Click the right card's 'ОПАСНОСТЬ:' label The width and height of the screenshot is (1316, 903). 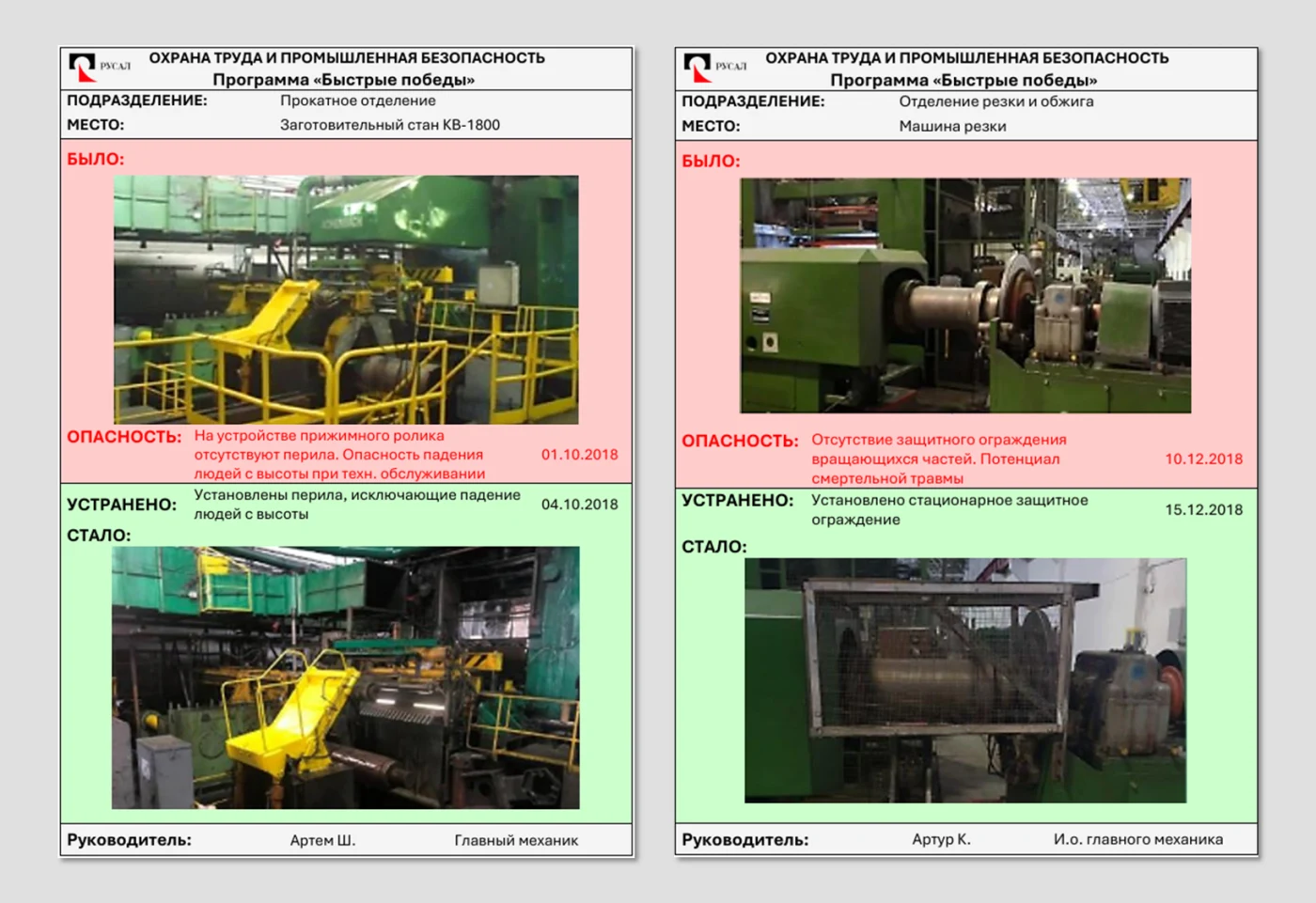740,441
